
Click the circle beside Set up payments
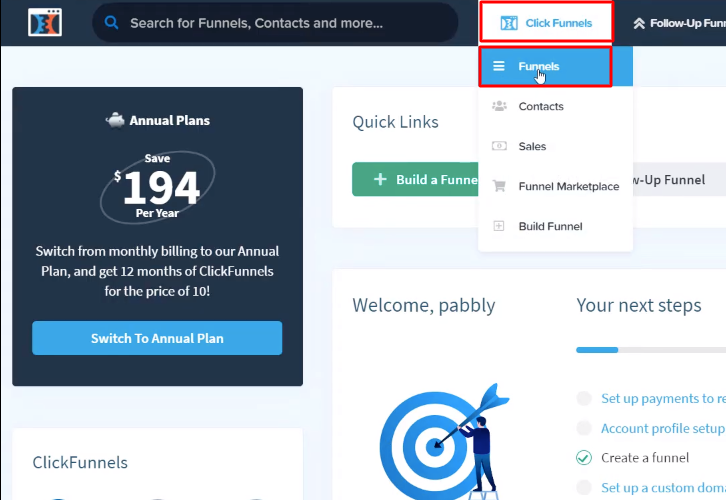point(584,398)
